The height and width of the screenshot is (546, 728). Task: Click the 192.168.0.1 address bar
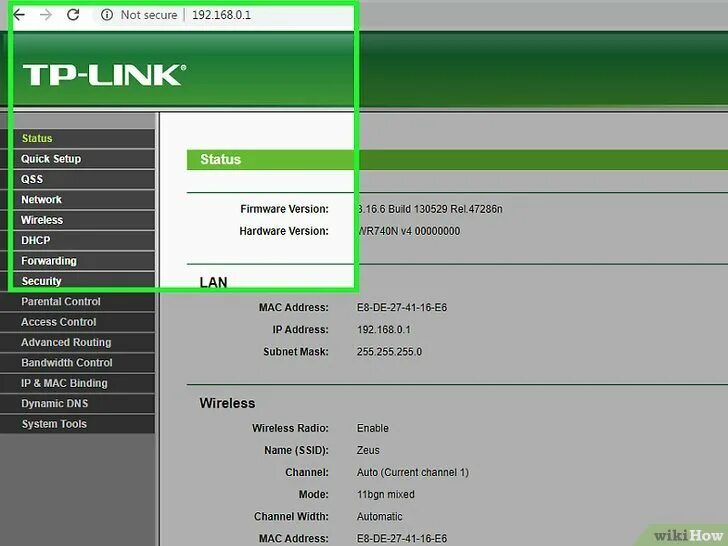[221, 15]
